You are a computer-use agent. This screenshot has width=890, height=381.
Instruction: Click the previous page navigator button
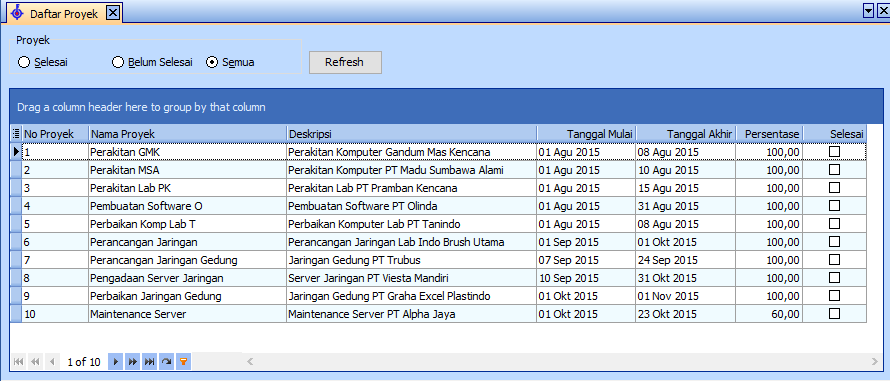pyautogui.click(x=35, y=361)
